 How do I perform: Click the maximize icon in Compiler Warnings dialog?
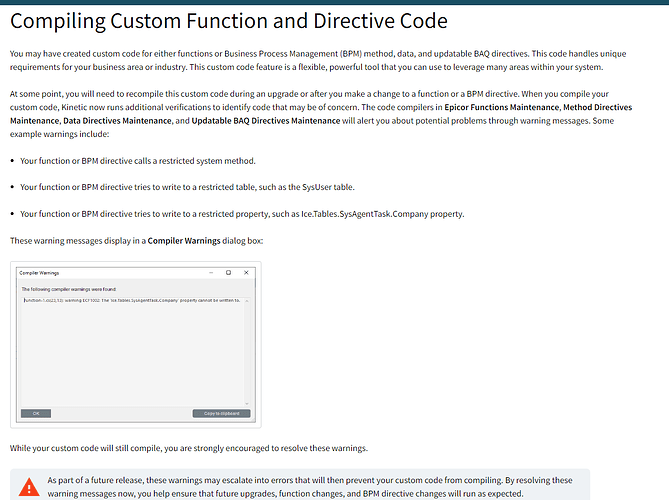click(x=228, y=273)
